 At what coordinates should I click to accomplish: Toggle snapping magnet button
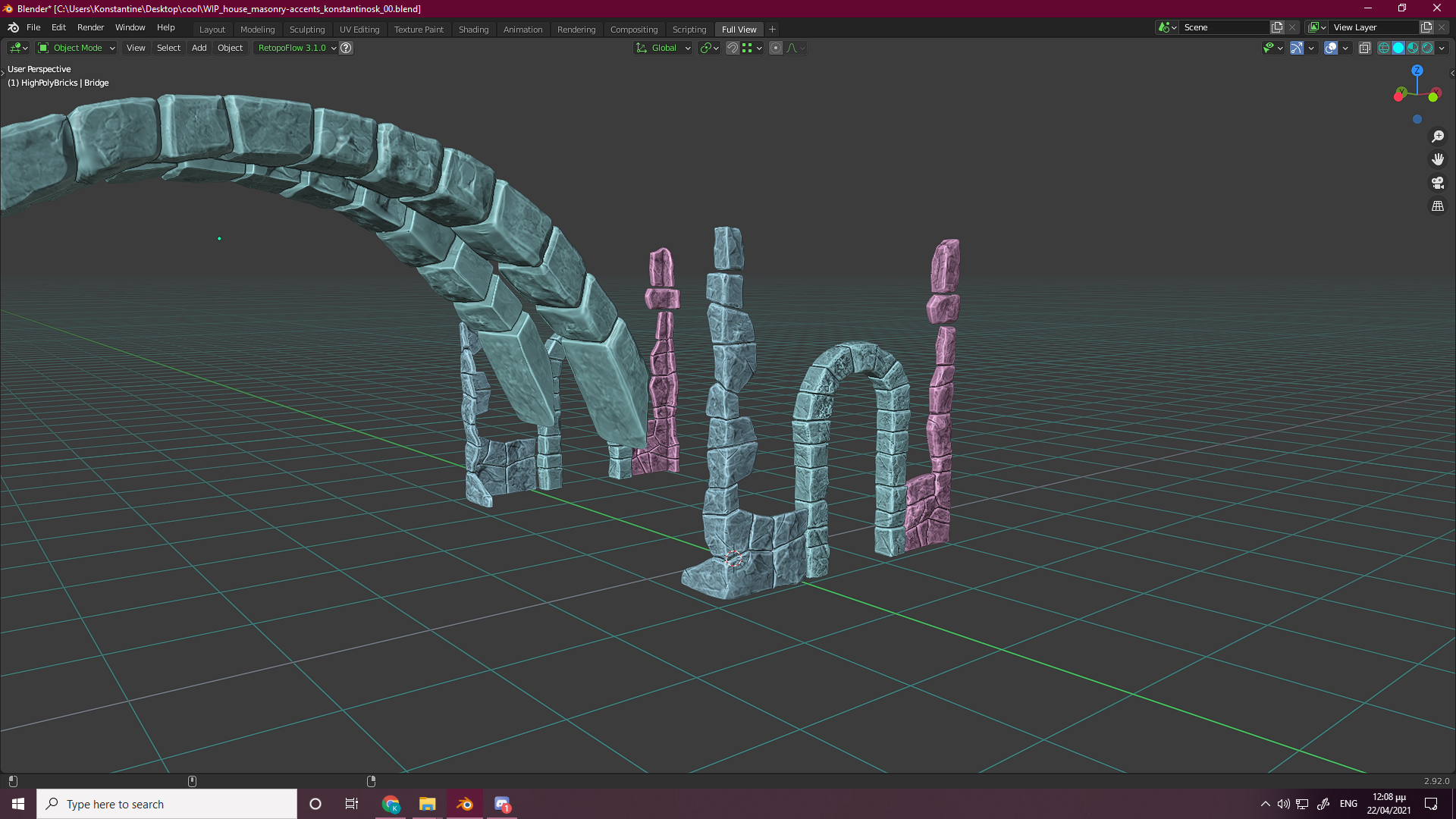pos(733,48)
